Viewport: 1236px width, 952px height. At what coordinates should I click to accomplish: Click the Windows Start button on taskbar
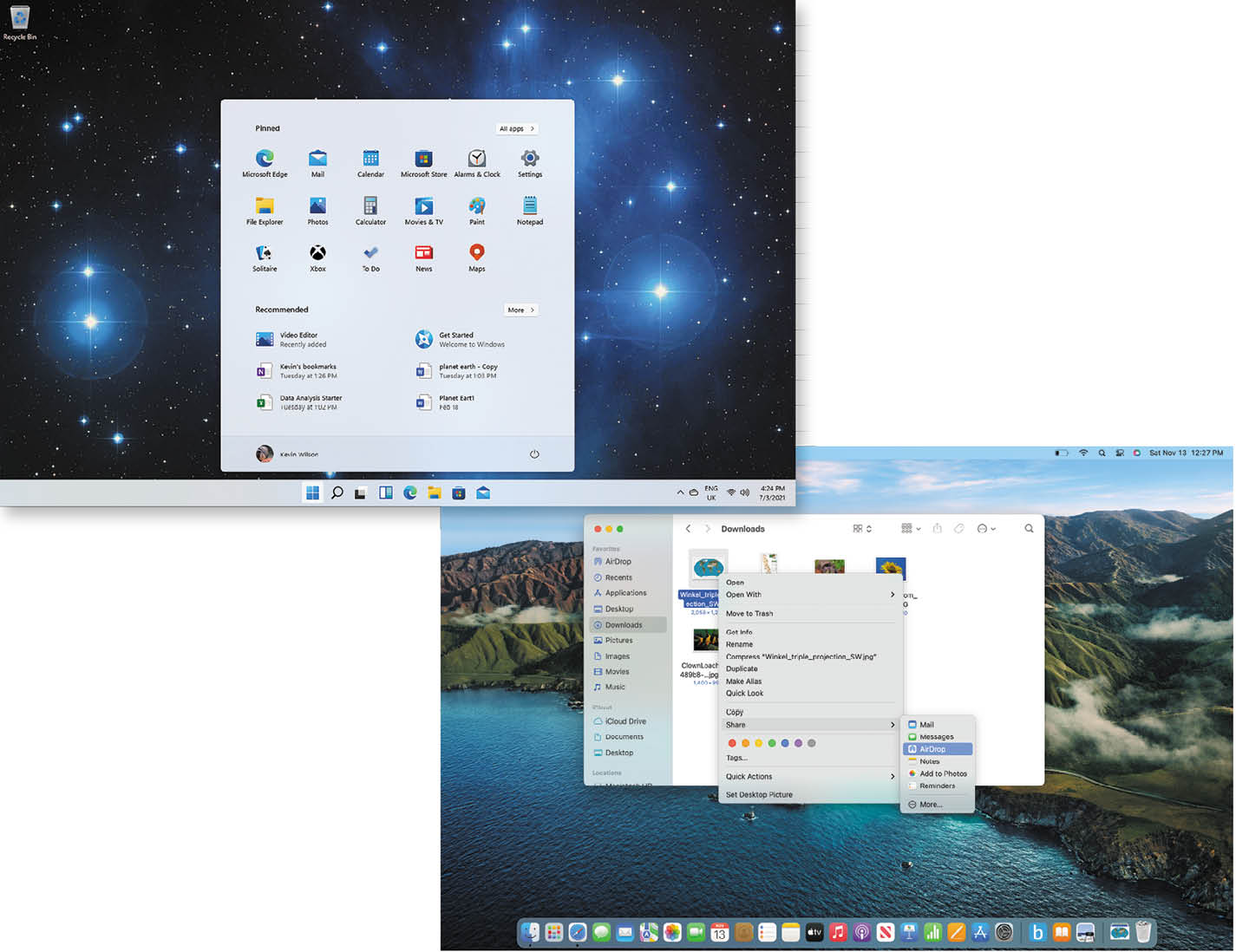pyautogui.click(x=312, y=492)
